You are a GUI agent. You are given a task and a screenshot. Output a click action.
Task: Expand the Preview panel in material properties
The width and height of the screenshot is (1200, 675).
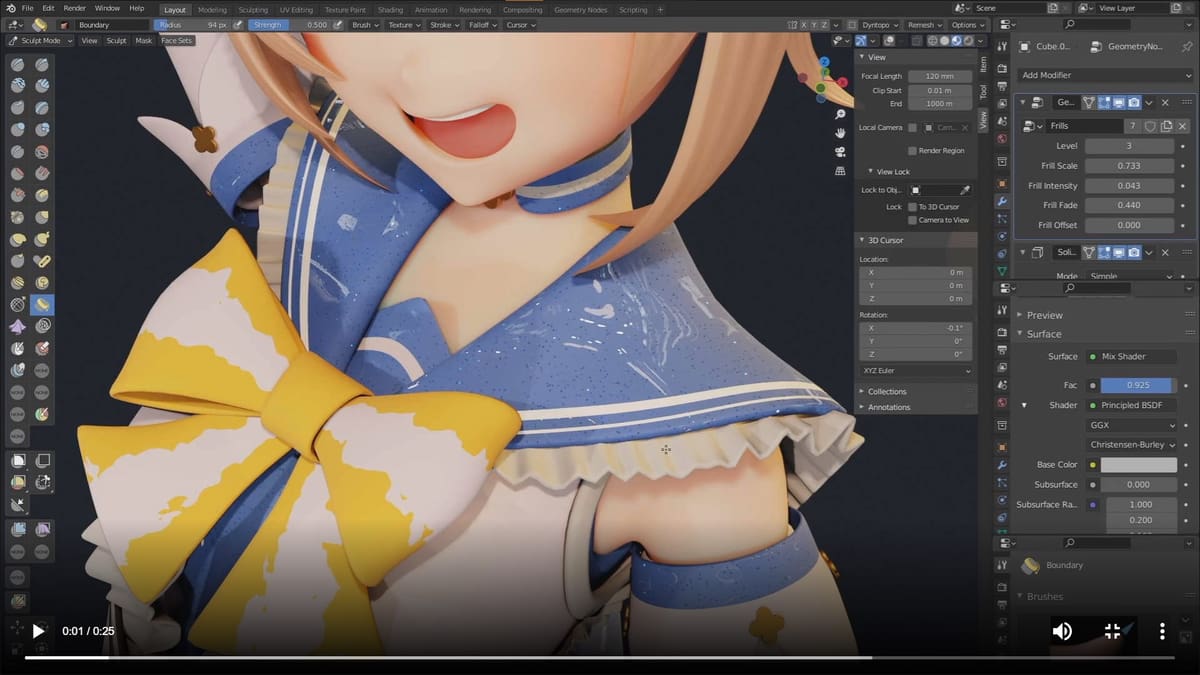pos(1044,315)
